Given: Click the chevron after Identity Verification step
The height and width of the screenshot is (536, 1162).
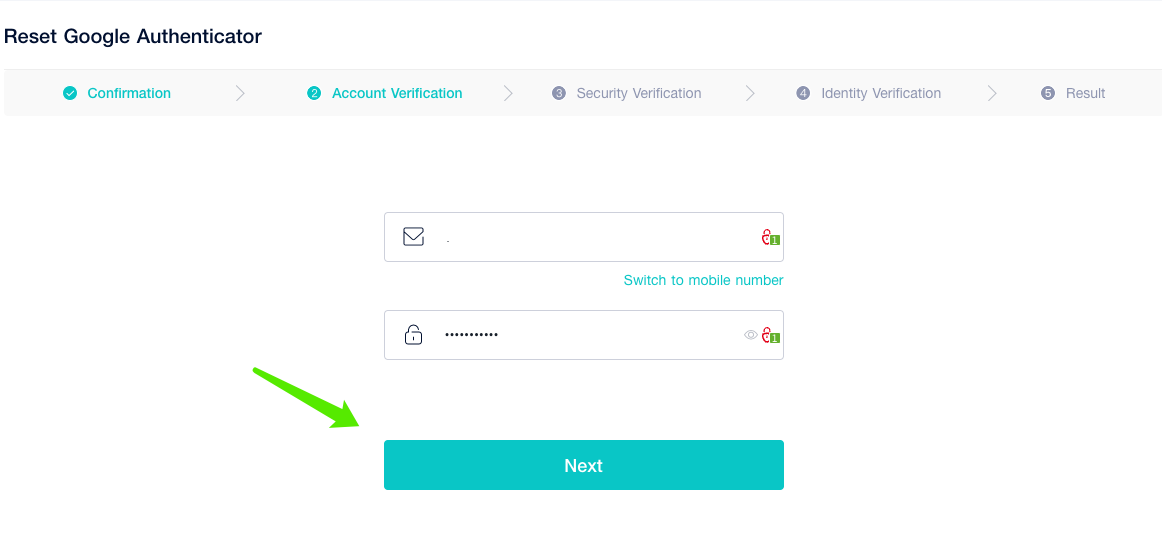Looking at the screenshot, I should click(992, 93).
